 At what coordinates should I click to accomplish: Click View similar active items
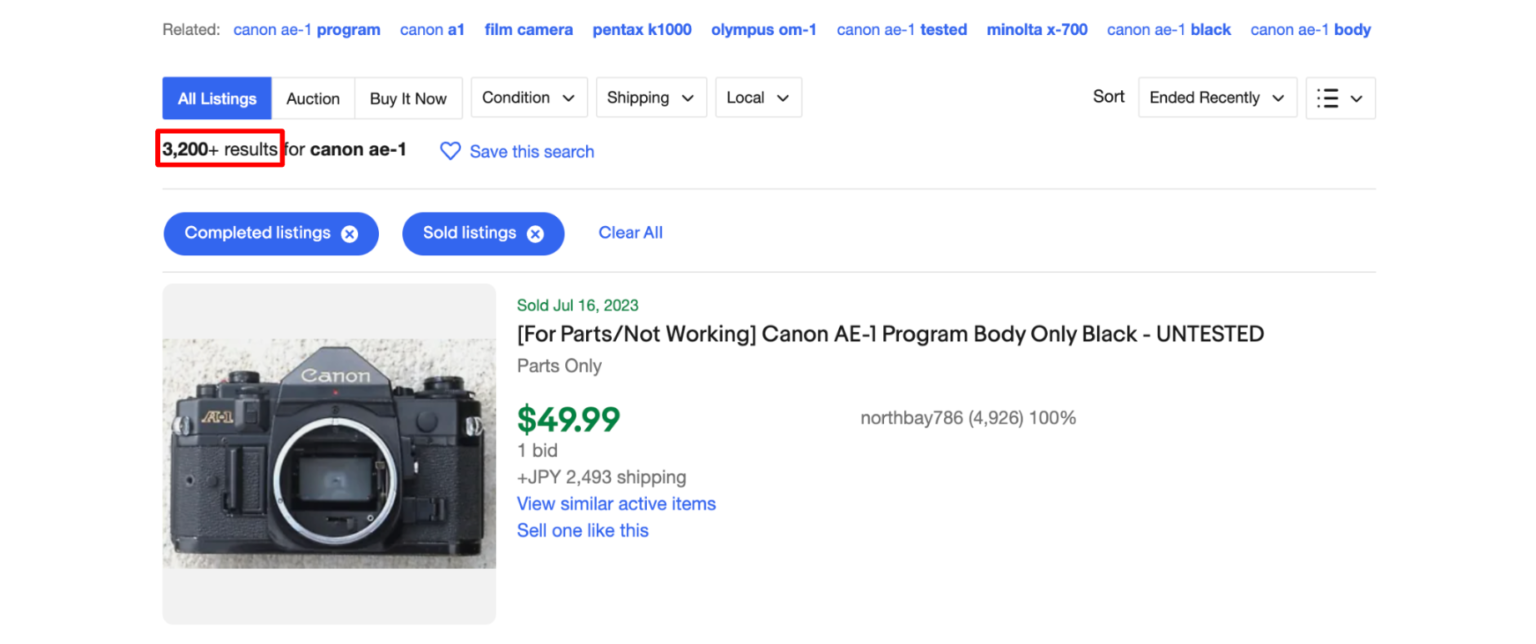(616, 503)
